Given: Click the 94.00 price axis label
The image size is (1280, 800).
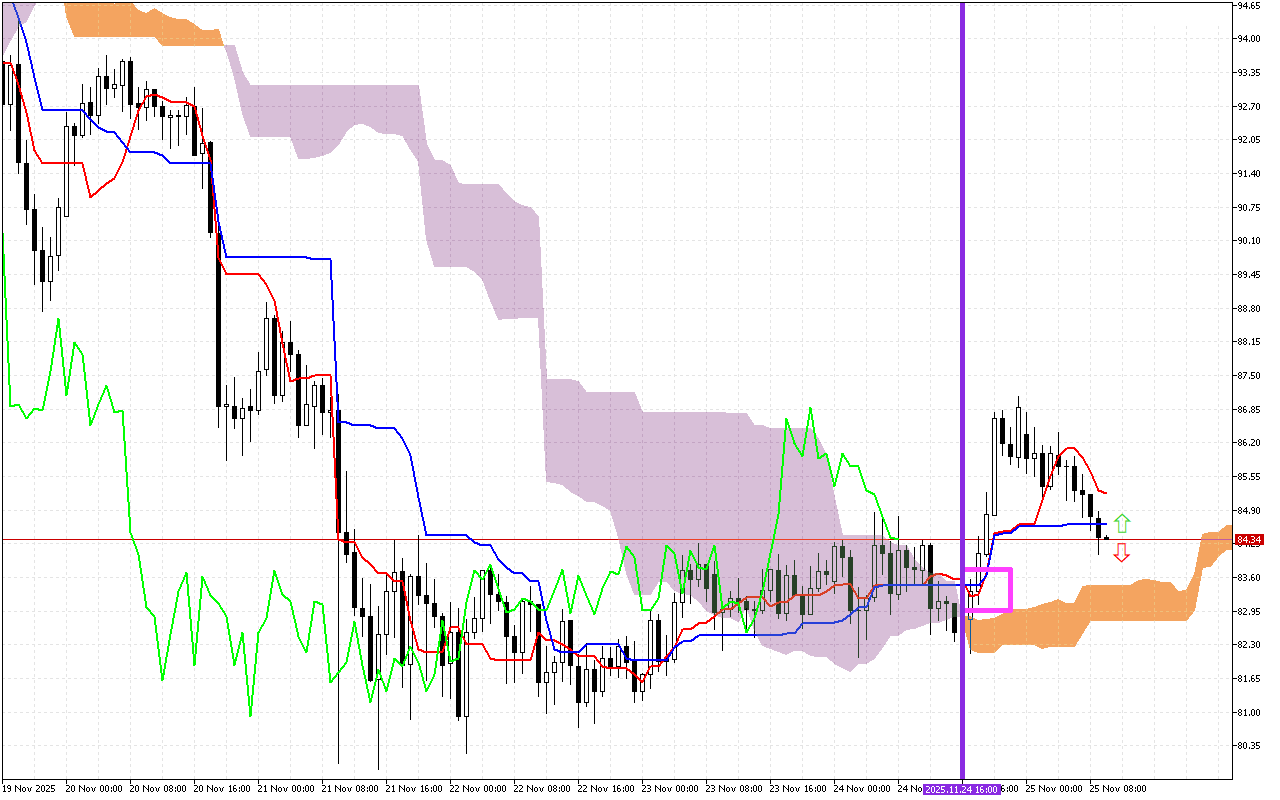Looking at the screenshot, I should pyautogui.click(x=1248, y=39).
